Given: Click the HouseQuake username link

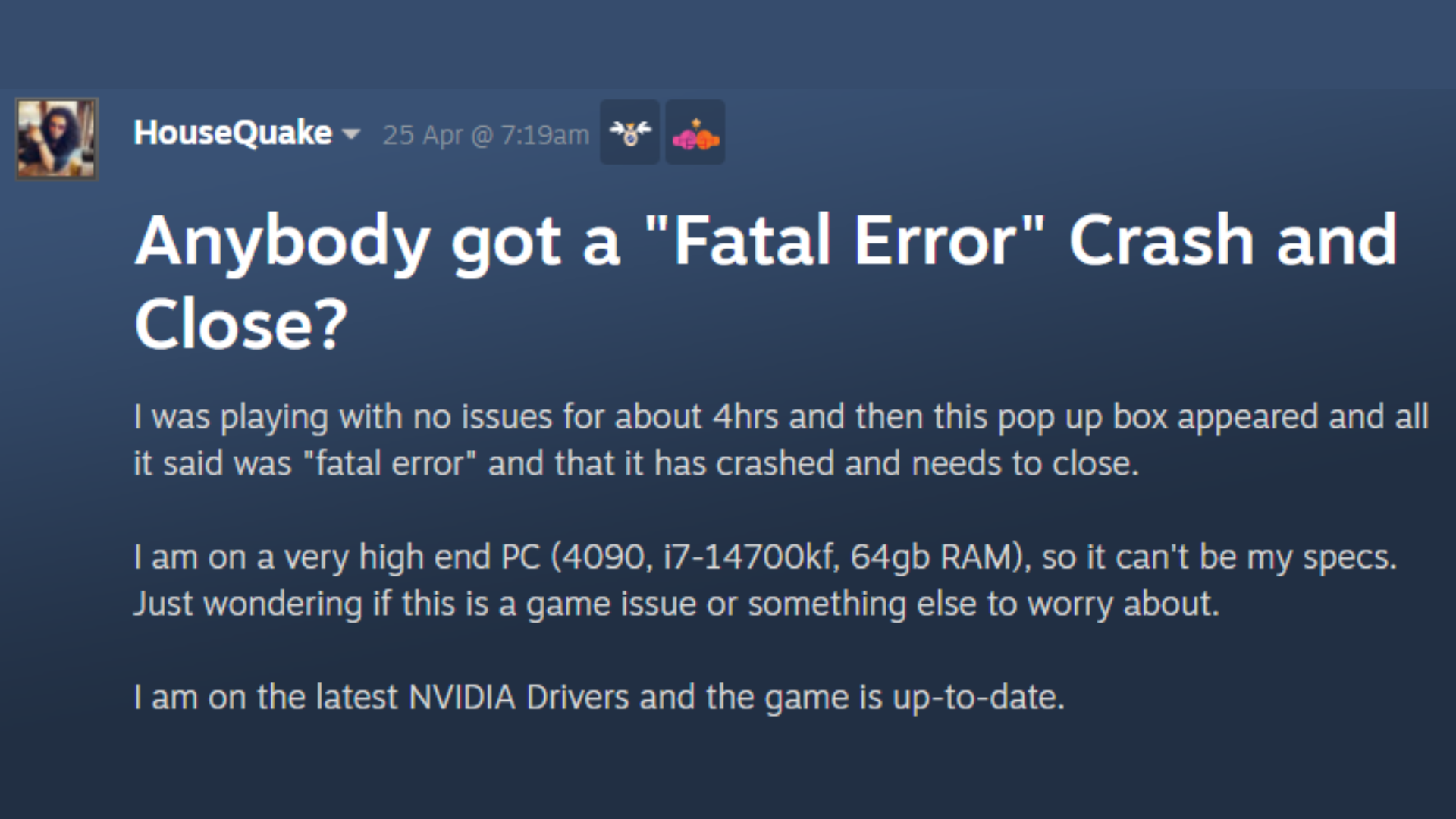Looking at the screenshot, I should pos(233,133).
